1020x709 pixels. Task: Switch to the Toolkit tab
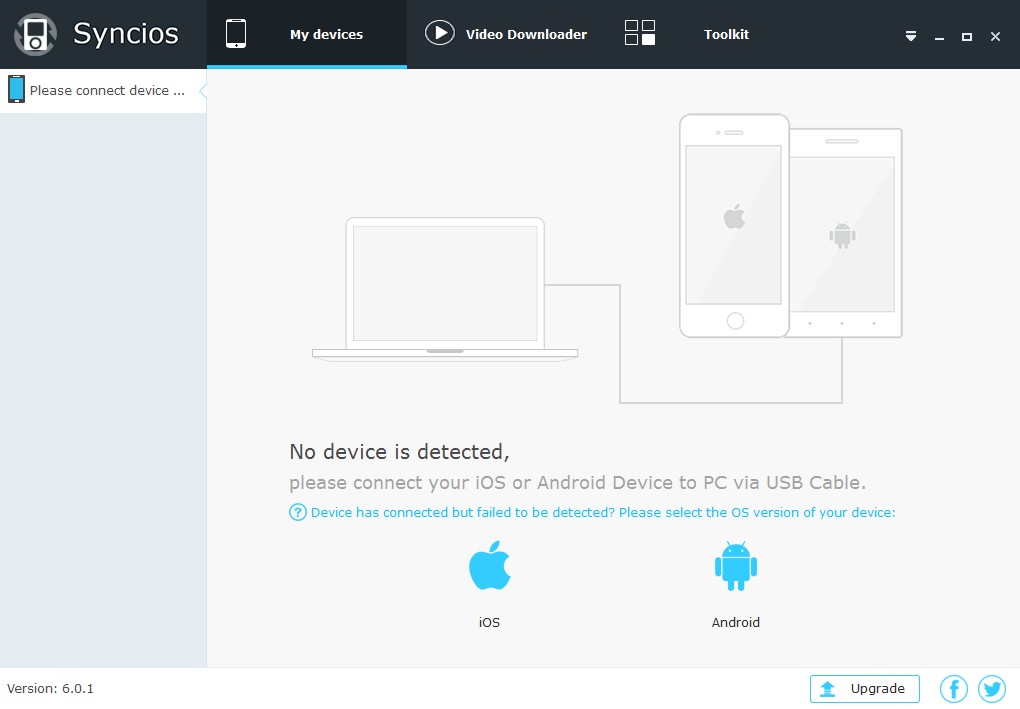click(726, 34)
